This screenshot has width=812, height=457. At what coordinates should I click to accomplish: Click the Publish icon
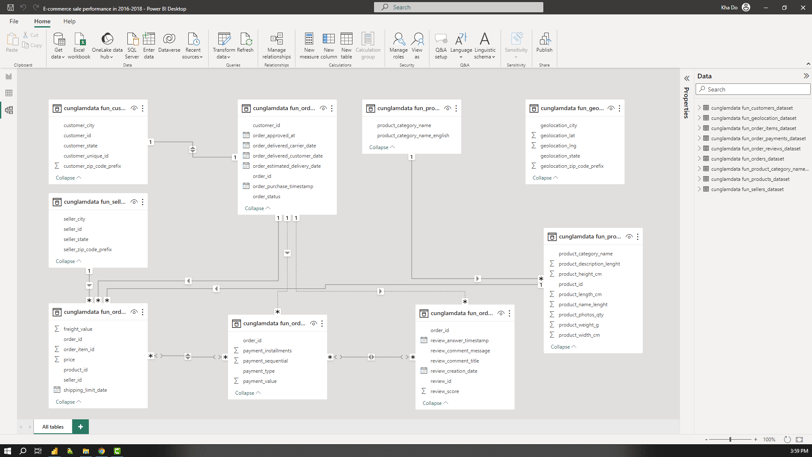(x=544, y=43)
